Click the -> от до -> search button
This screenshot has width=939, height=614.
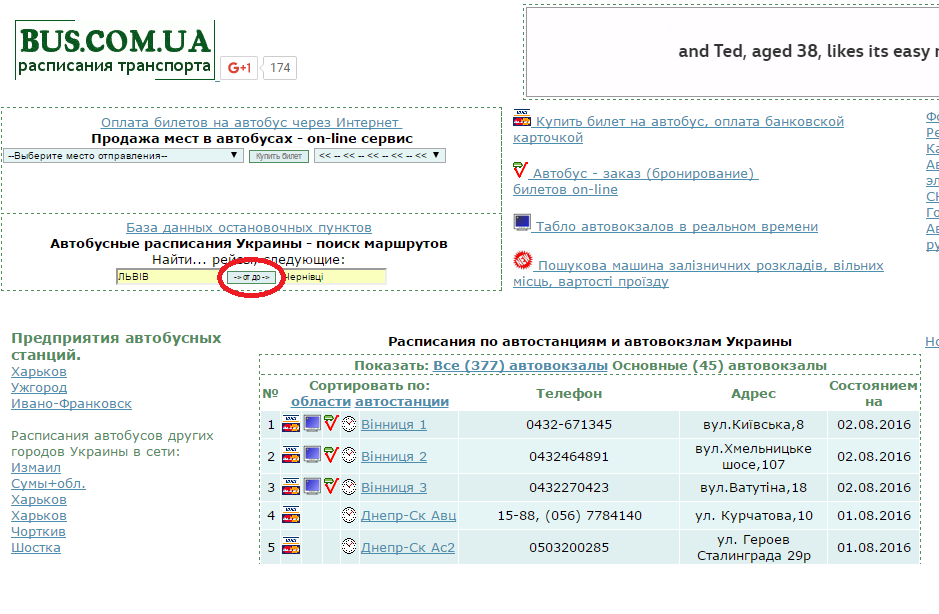click(252, 277)
